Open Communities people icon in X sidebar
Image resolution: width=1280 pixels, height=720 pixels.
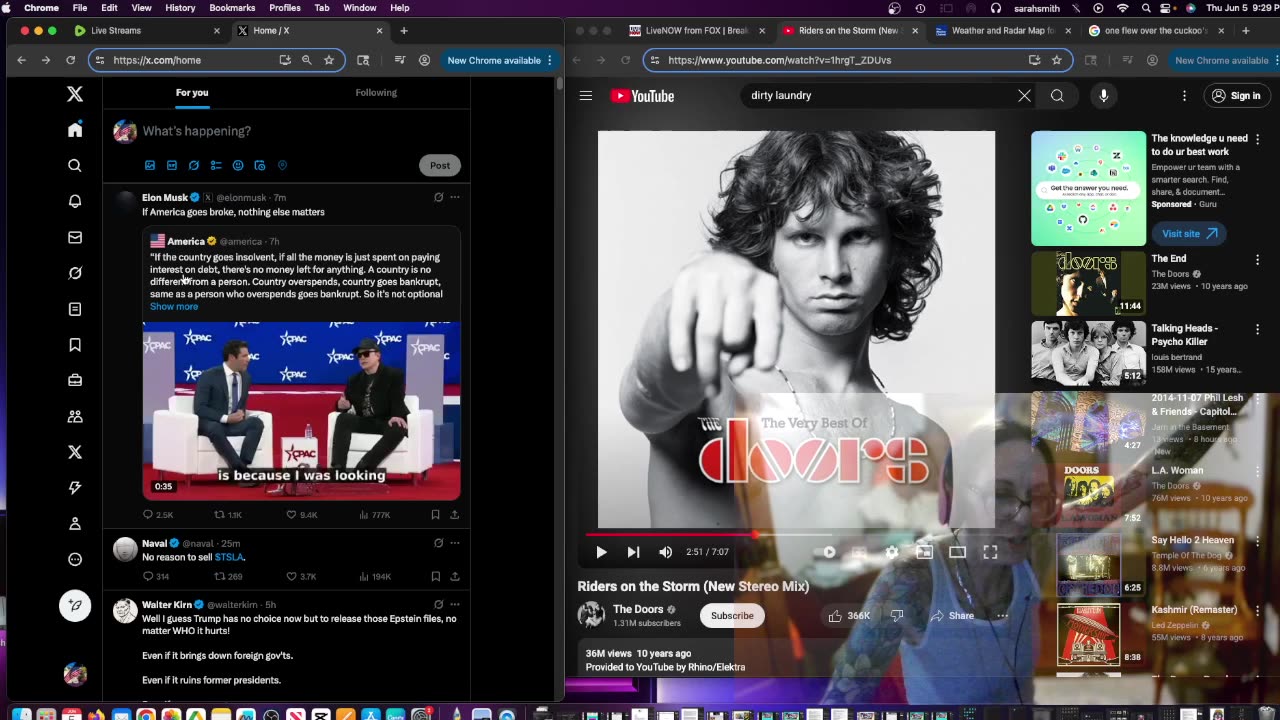click(75, 416)
